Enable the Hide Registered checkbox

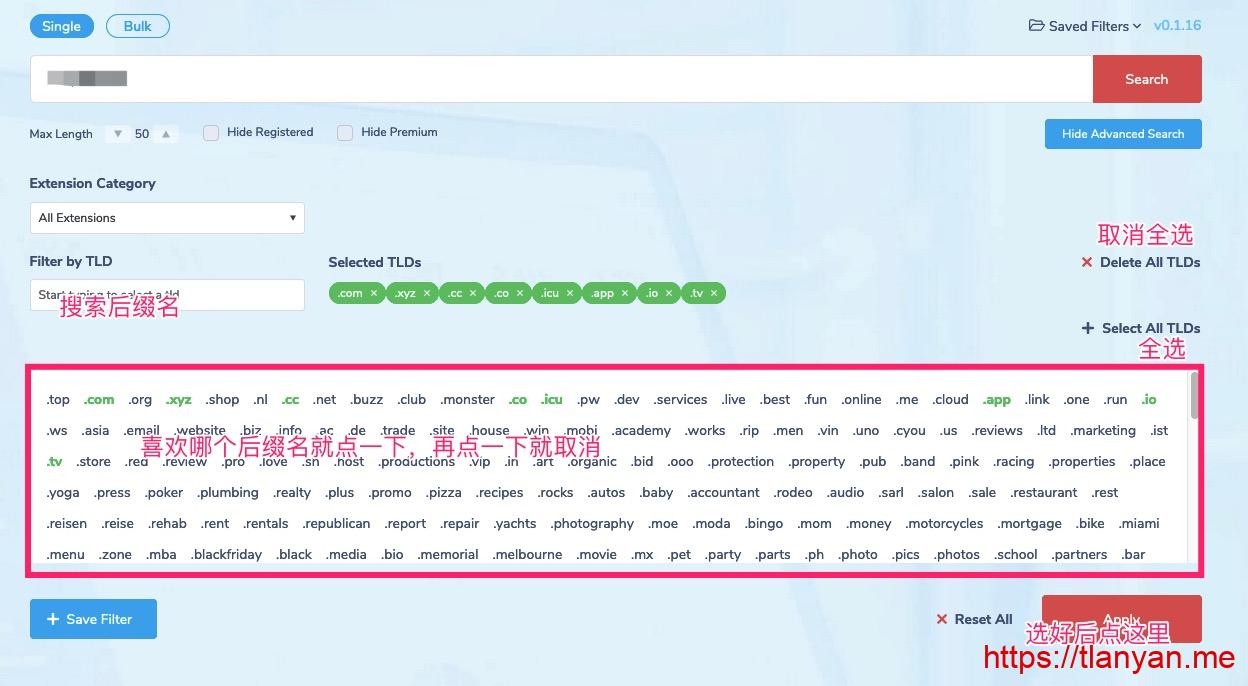tap(211, 133)
